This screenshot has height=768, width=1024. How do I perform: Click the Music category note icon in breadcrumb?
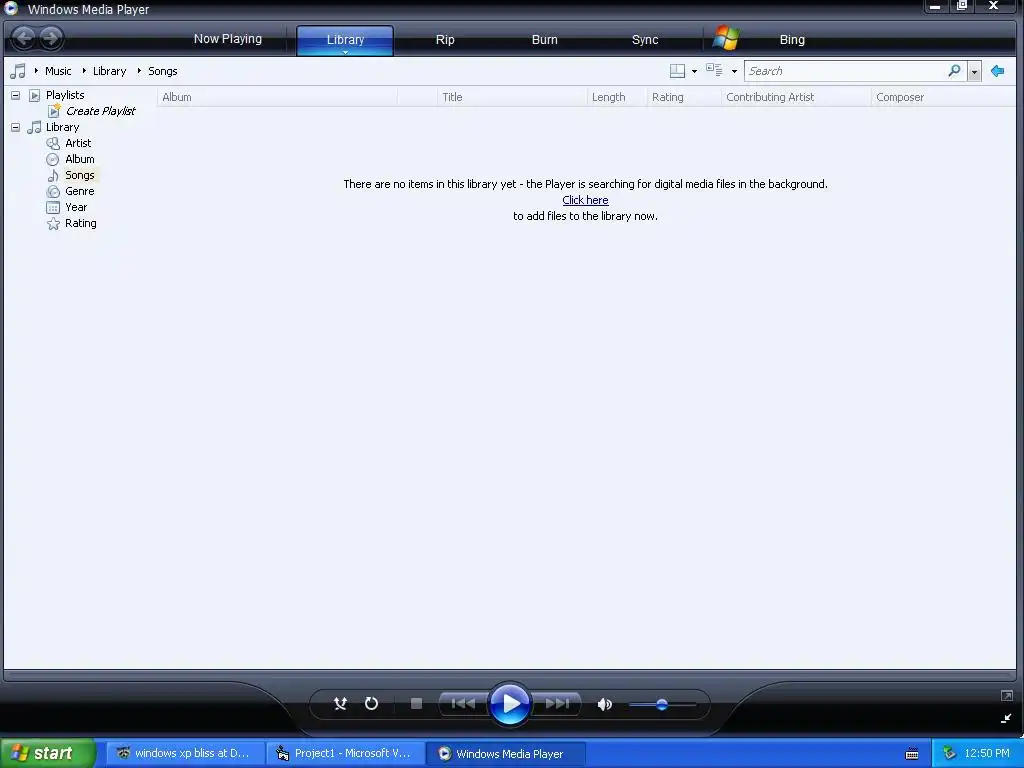[18, 71]
